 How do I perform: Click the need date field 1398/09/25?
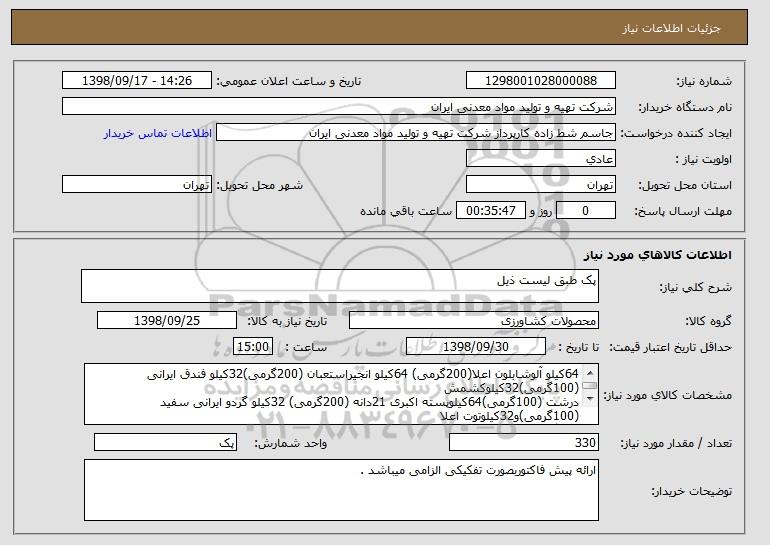[x=167, y=321]
